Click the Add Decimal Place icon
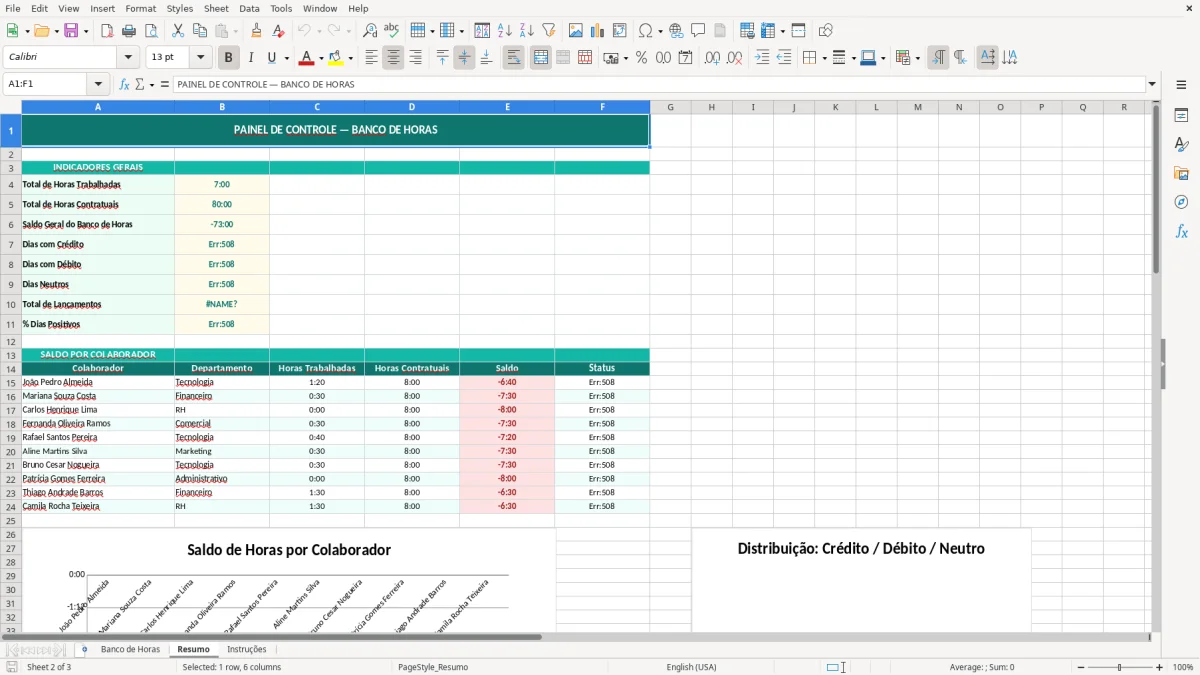This screenshot has width=1200, height=675. click(x=712, y=58)
